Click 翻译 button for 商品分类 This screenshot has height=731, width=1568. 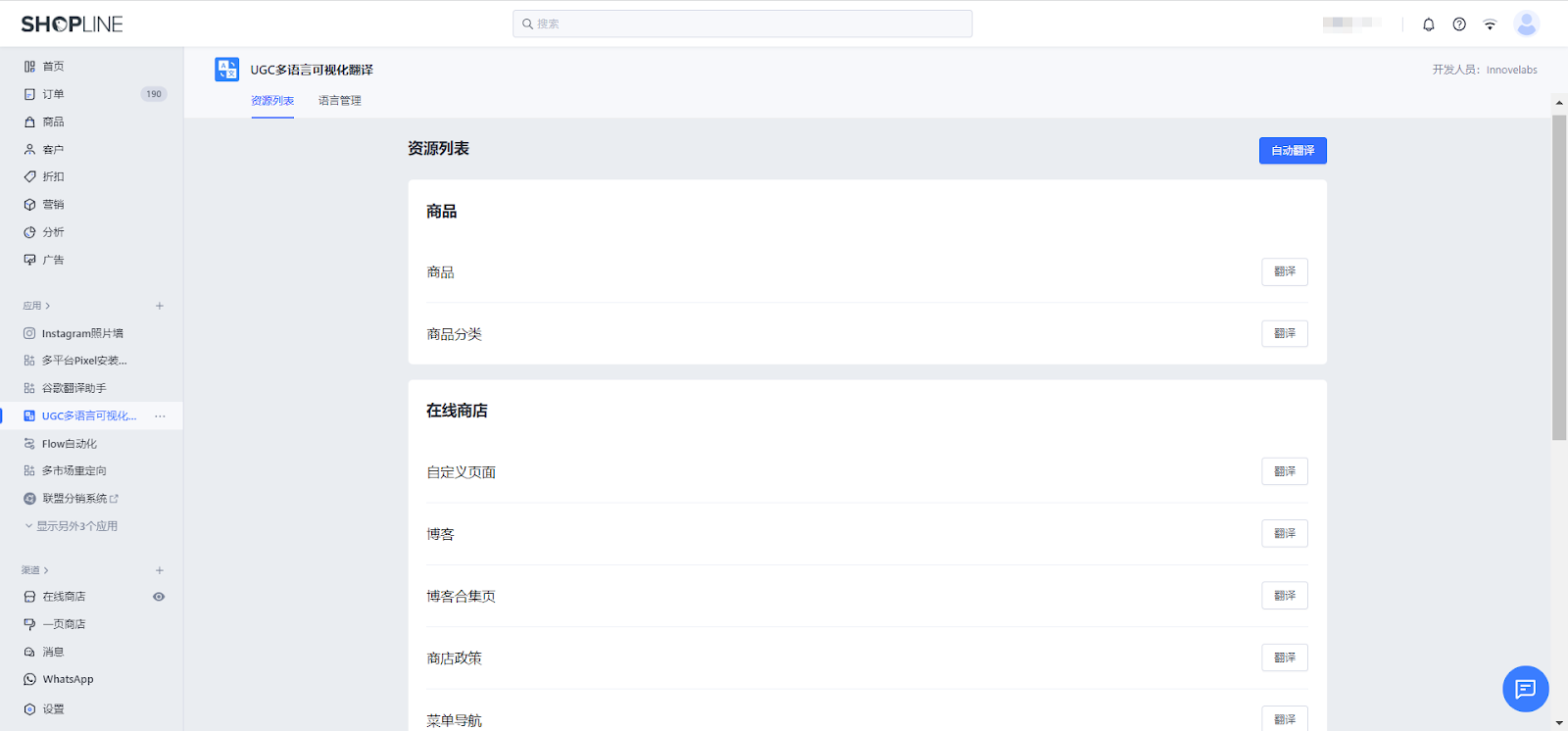coord(1284,334)
